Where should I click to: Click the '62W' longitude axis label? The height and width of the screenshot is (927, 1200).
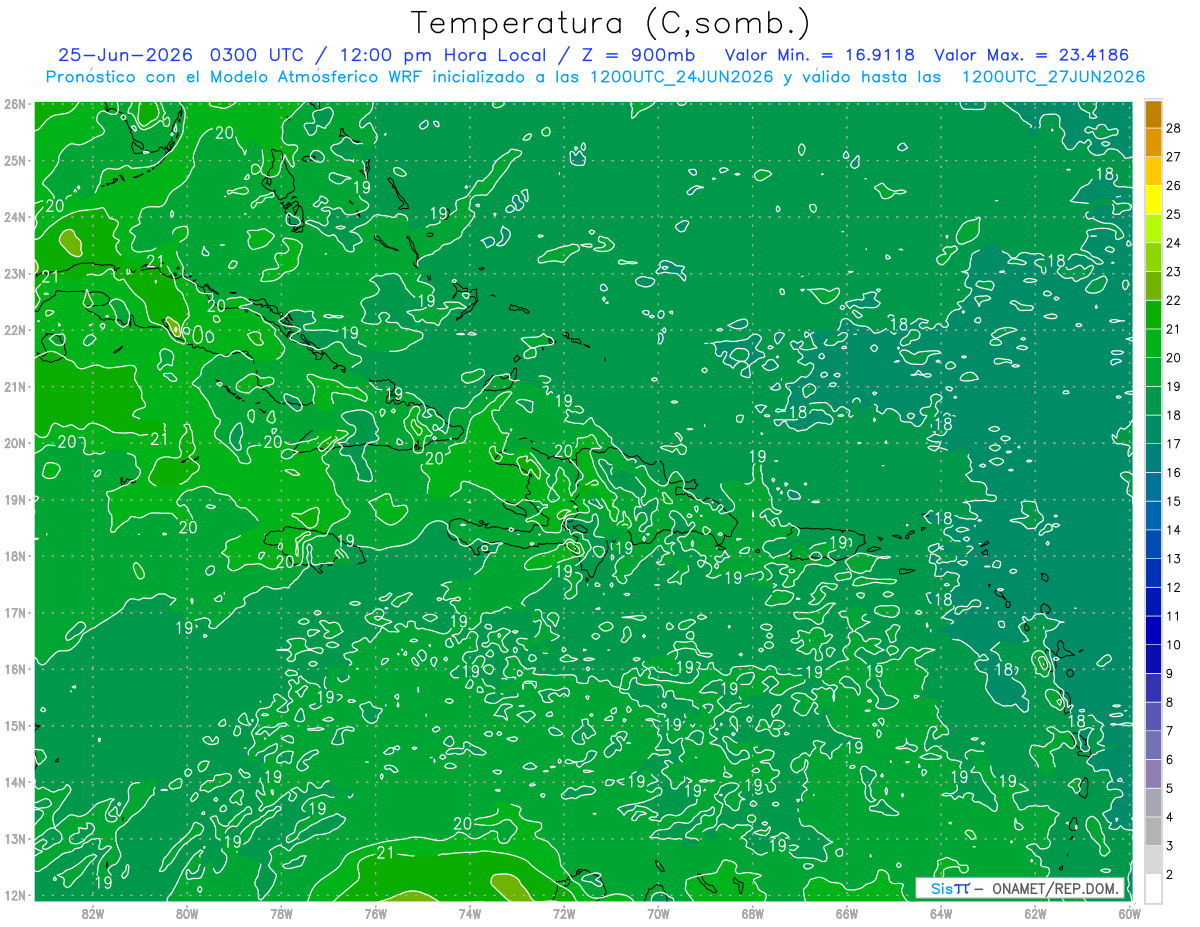click(x=1035, y=913)
